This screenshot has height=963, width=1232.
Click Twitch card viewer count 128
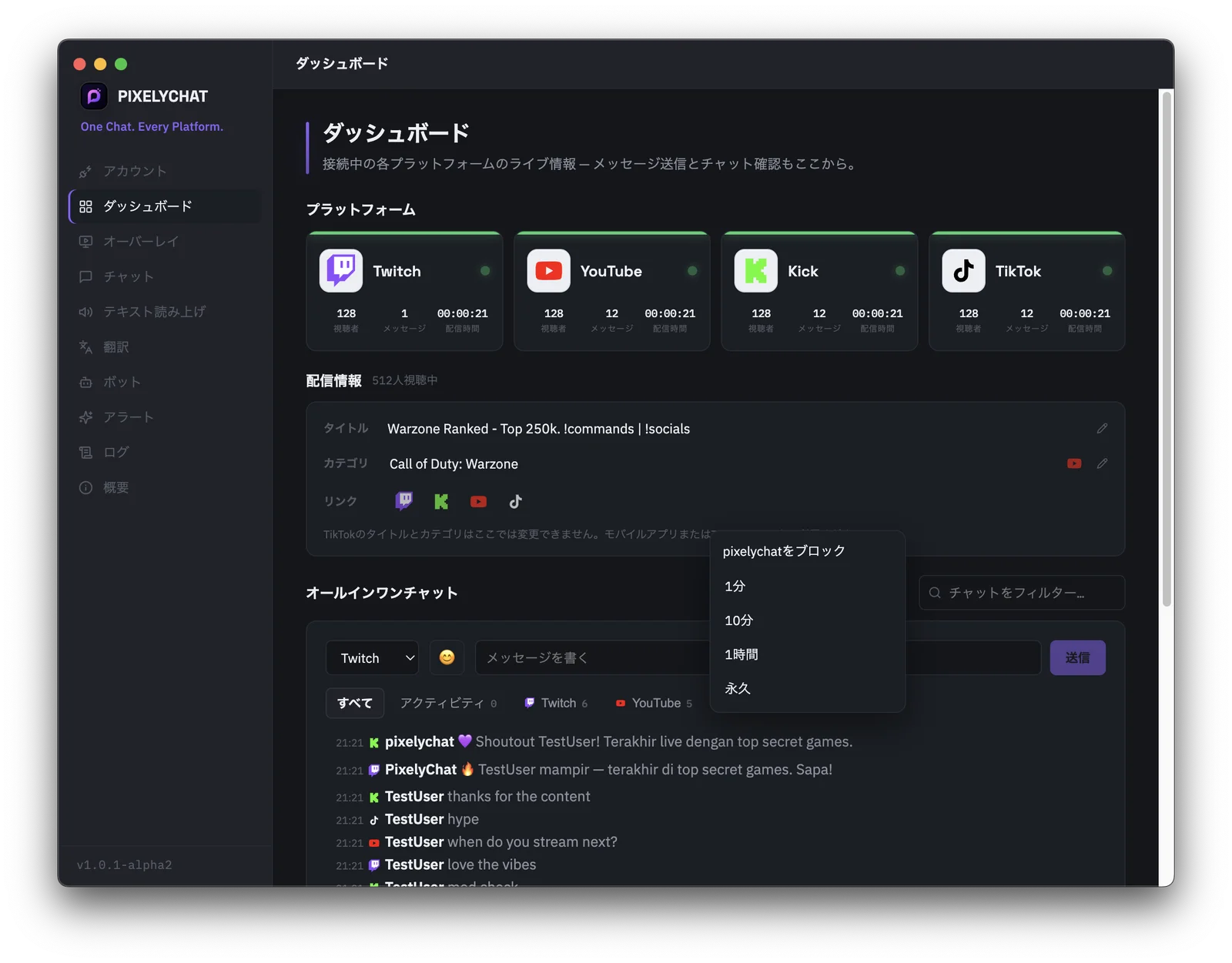coord(346,313)
